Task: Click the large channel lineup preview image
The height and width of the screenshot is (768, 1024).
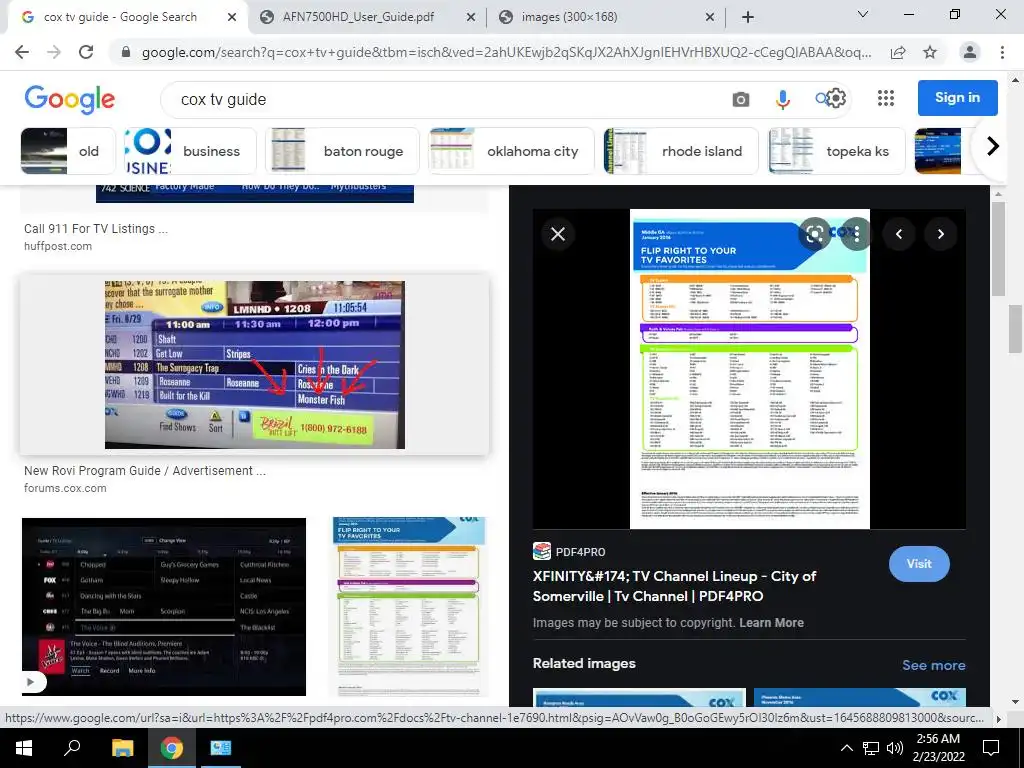Action: click(750, 369)
